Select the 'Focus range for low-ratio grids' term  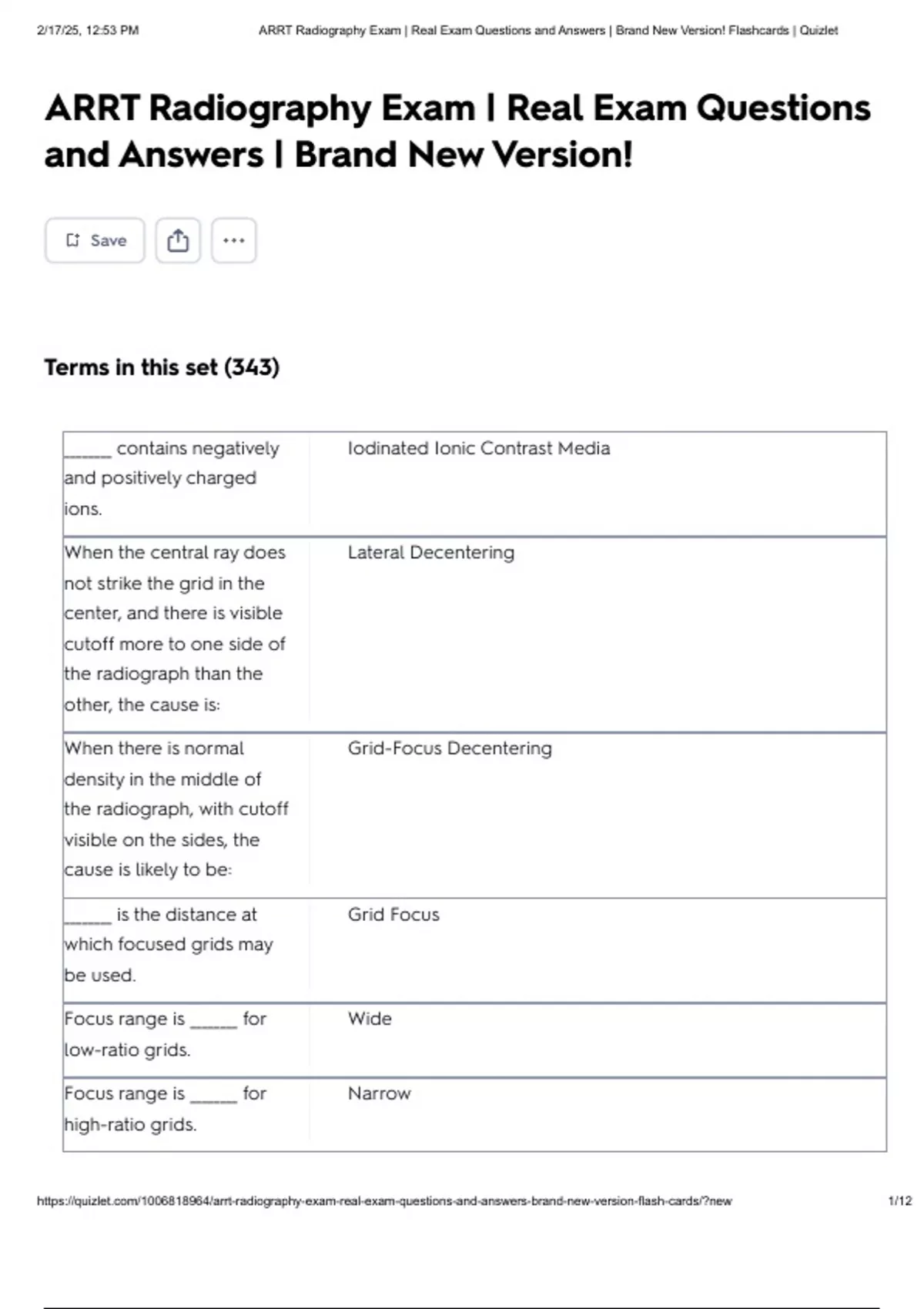165,1034
